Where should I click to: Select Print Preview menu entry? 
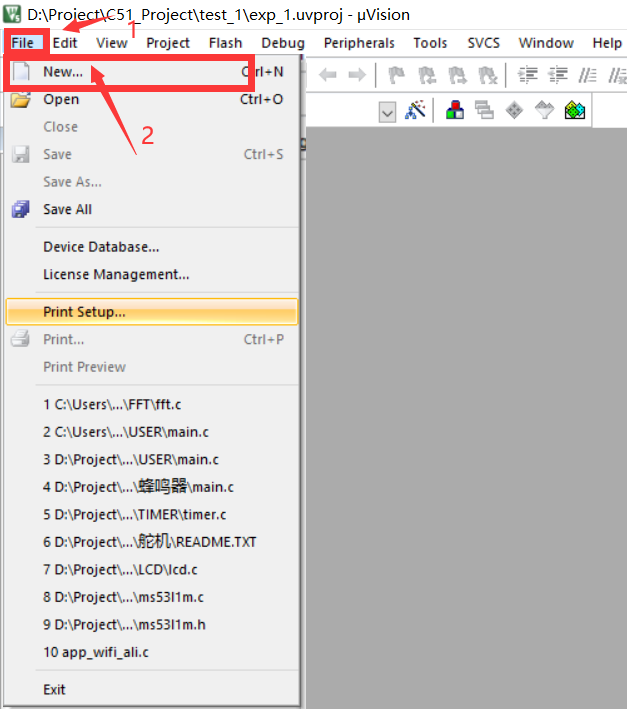point(152,367)
